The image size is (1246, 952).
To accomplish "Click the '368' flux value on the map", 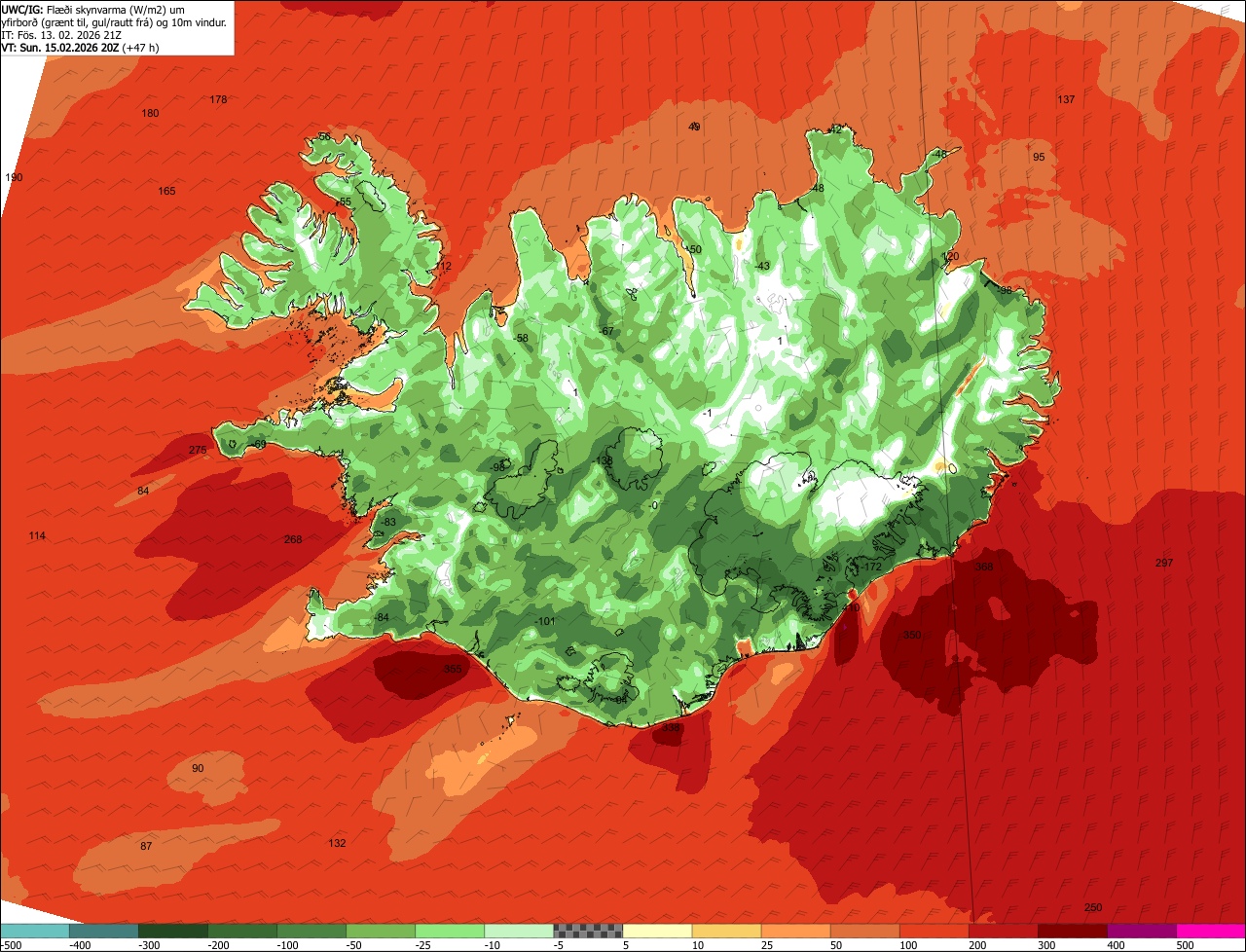I will (x=984, y=567).
